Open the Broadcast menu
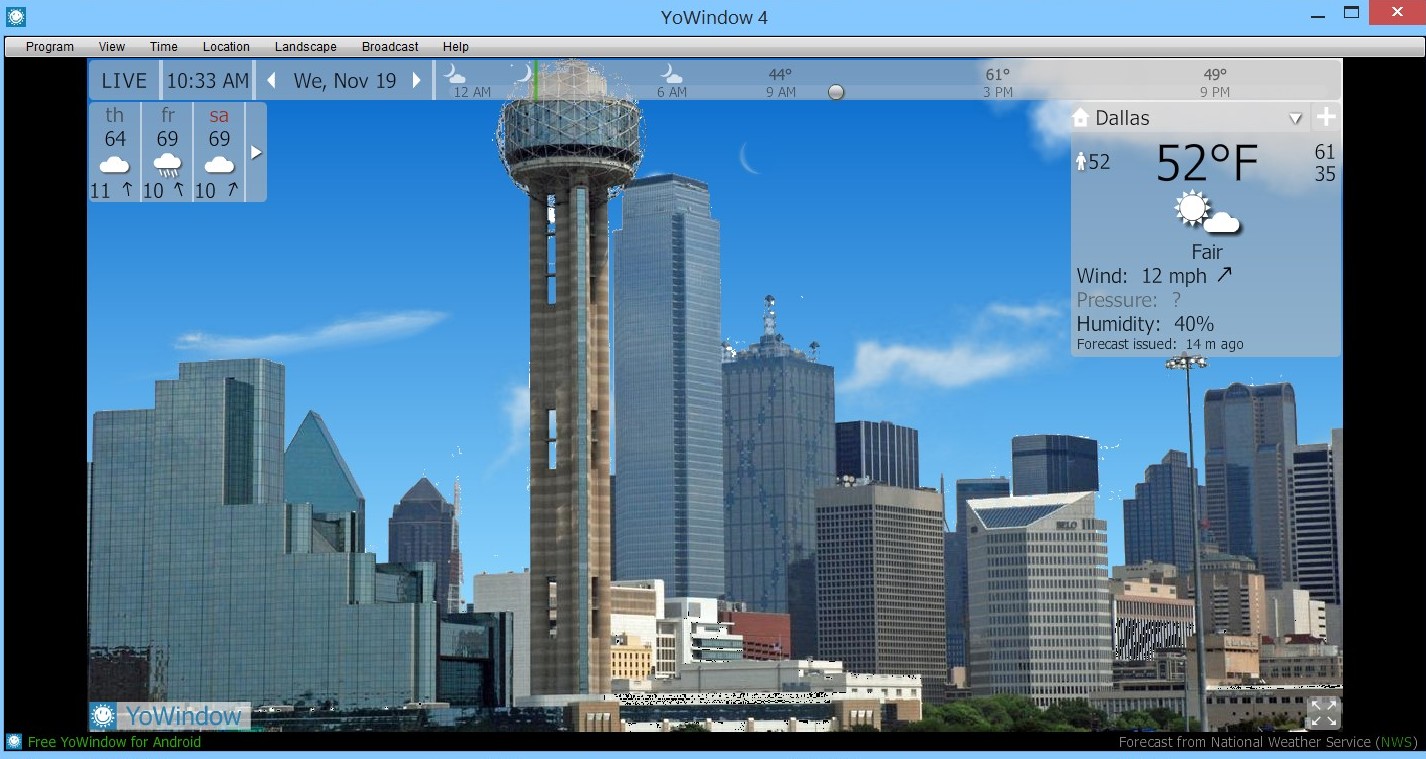This screenshot has height=759, width=1426. [x=390, y=47]
